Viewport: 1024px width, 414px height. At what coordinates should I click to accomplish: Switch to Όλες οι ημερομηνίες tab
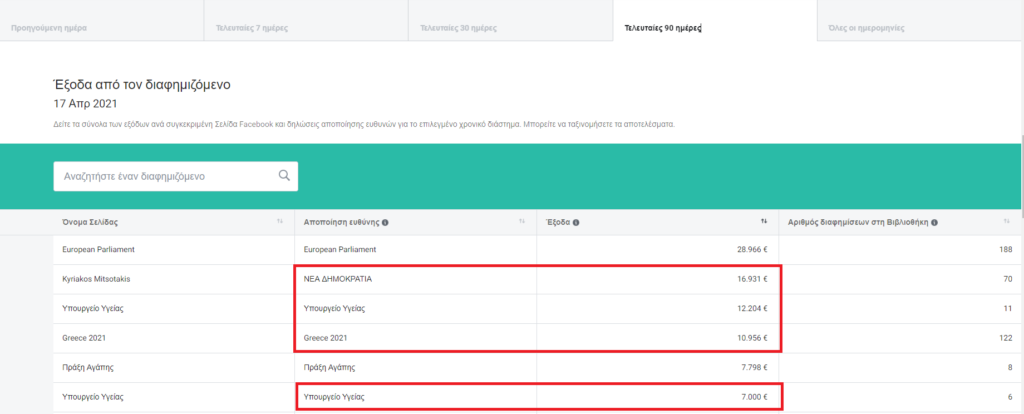coord(920,21)
